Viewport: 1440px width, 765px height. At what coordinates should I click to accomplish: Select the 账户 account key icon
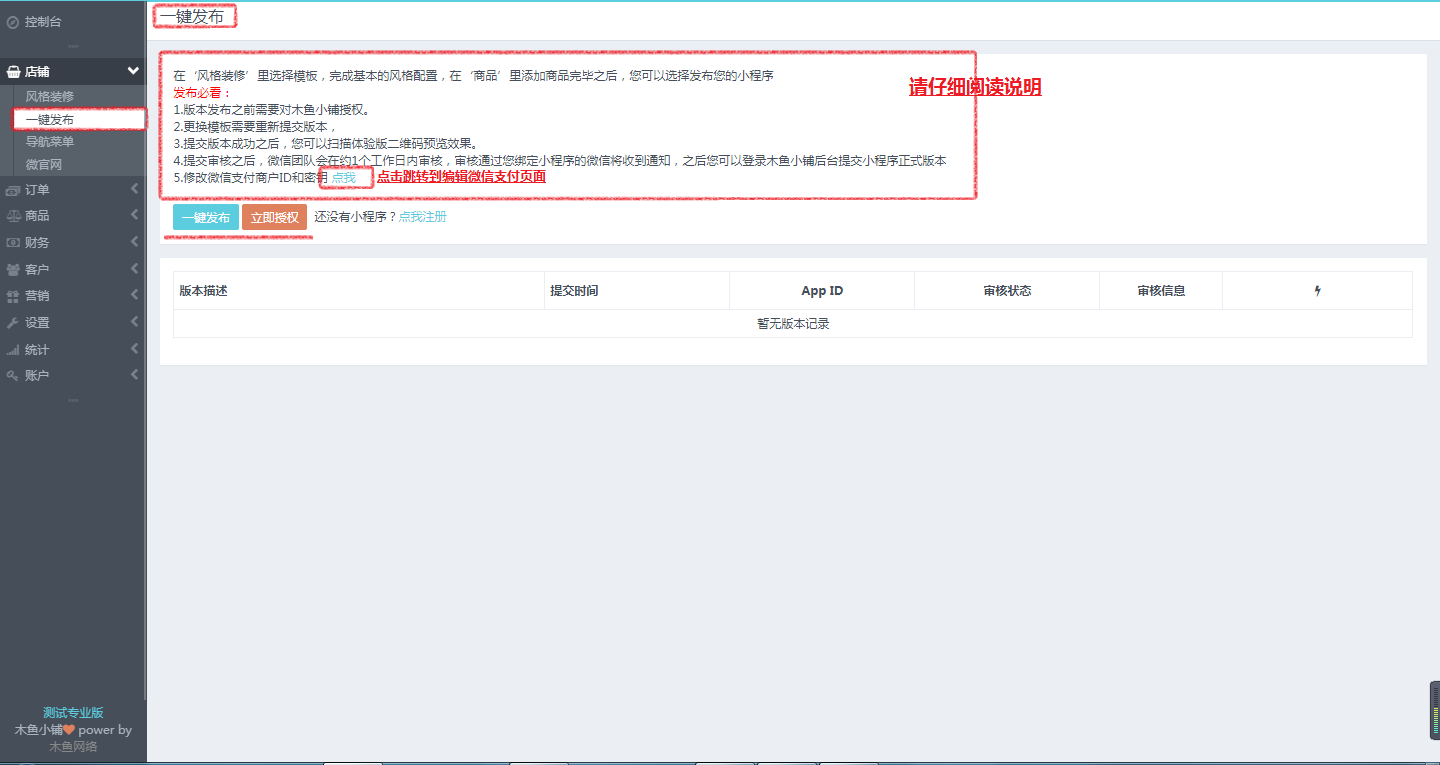tap(12, 374)
